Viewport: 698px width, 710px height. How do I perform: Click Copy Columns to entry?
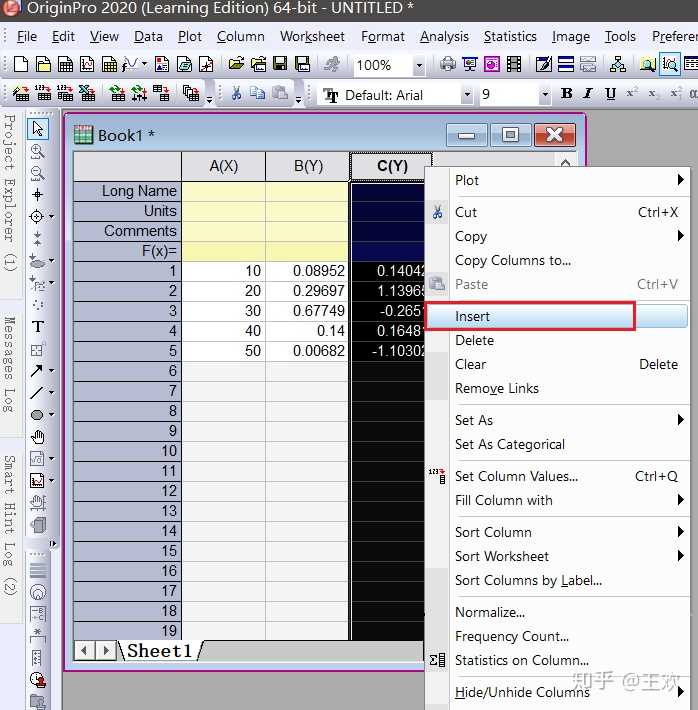[557, 260]
